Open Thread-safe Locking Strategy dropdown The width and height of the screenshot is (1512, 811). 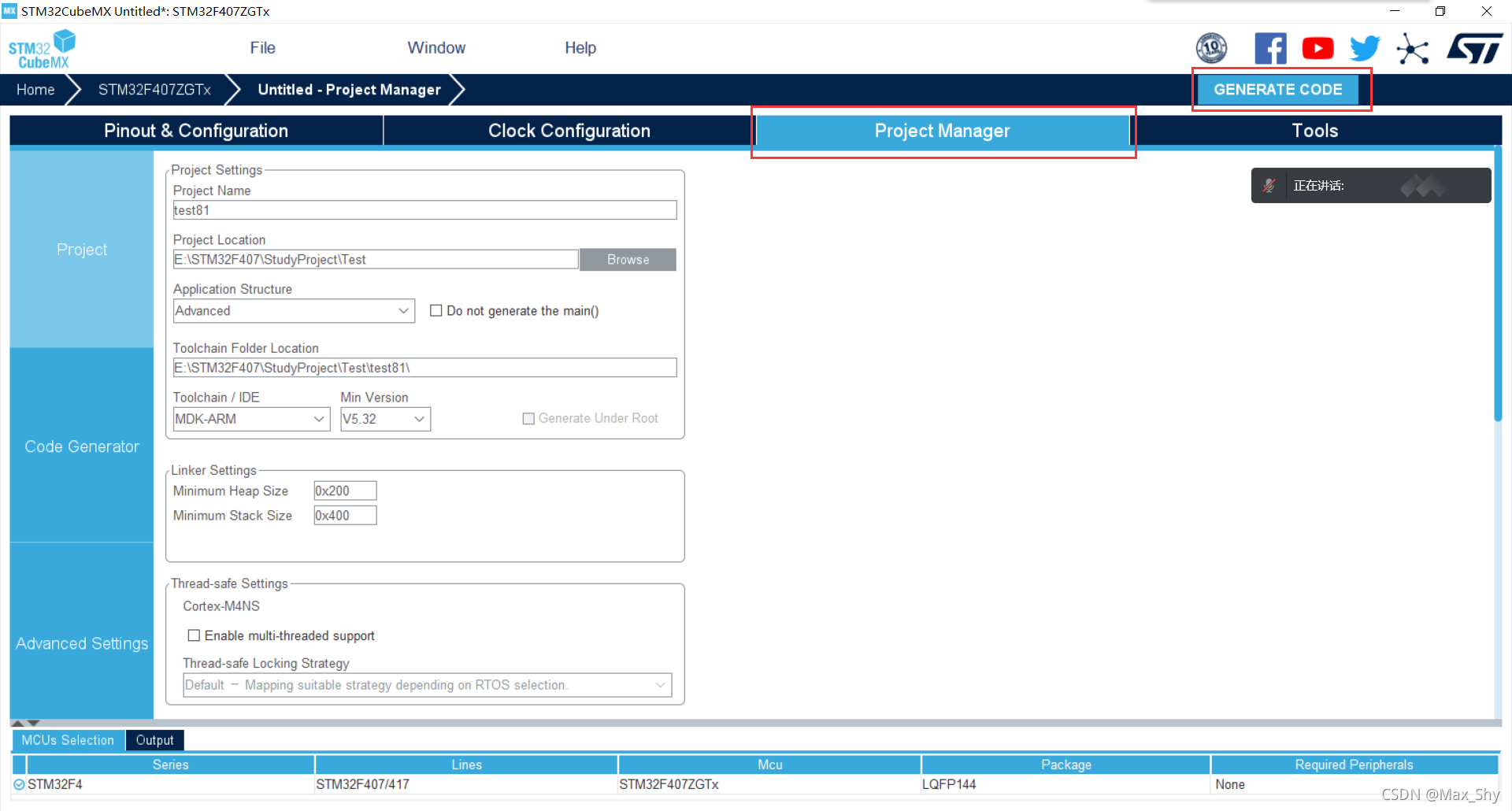point(428,685)
